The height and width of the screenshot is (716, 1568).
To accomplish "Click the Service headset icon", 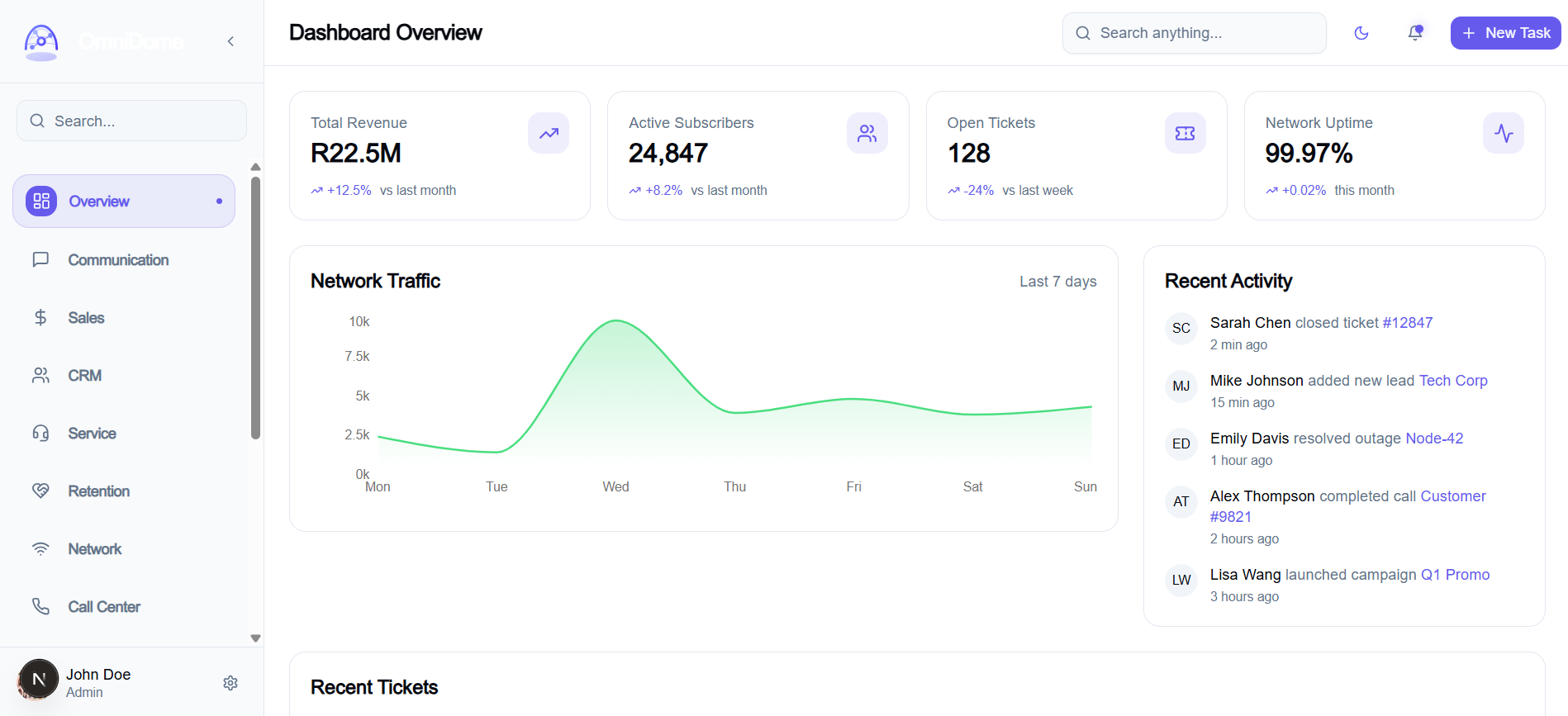I will pos(40,434).
